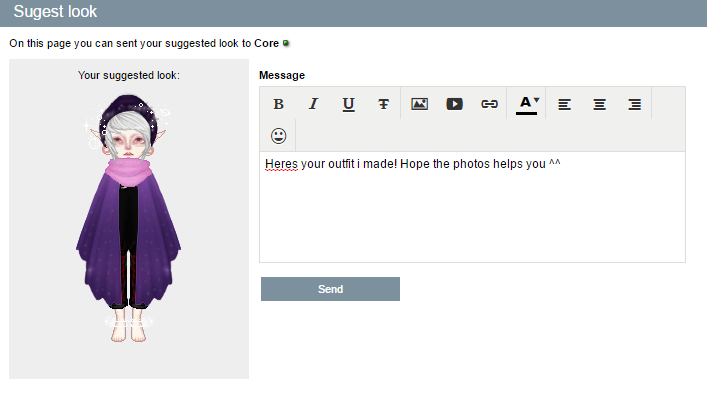Click the misspelled word Heres

(x=281, y=164)
